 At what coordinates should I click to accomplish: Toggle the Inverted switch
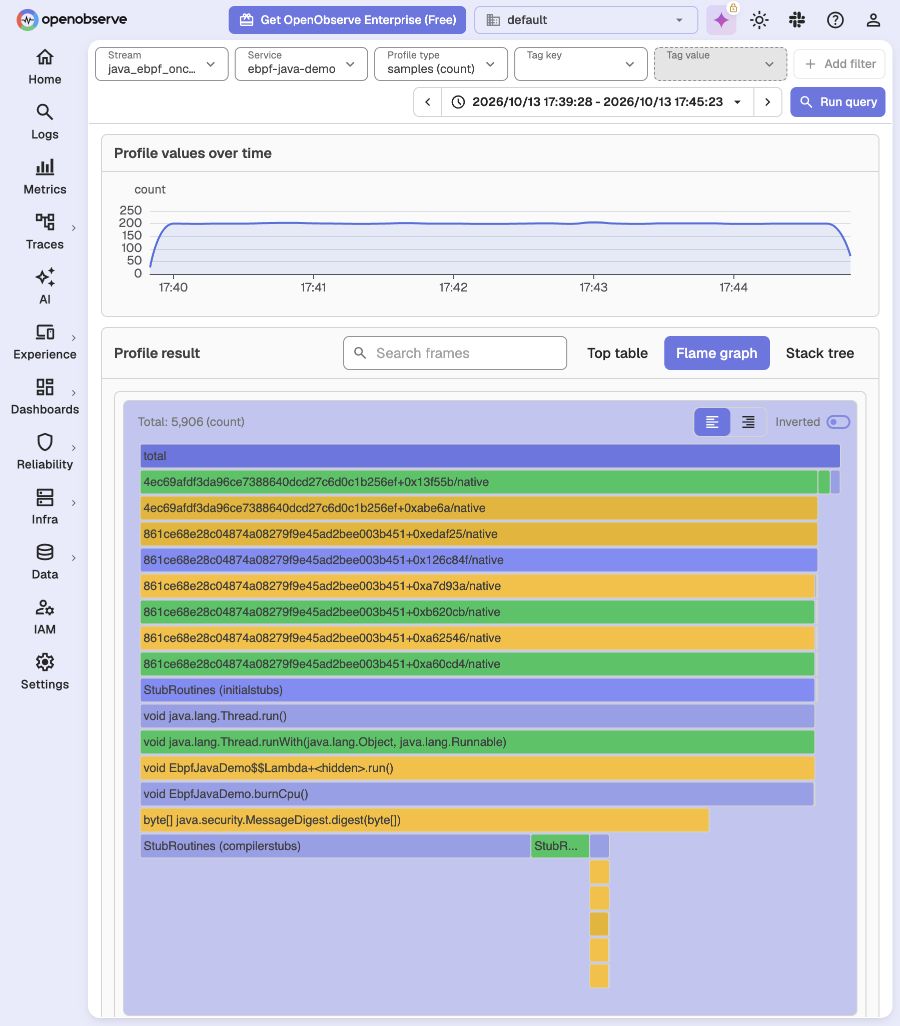[838, 422]
